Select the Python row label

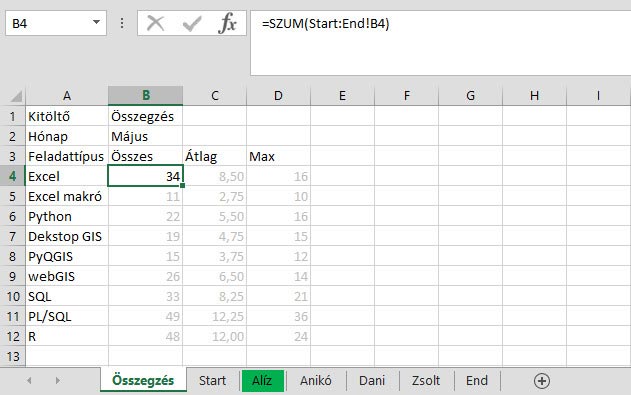67,216
